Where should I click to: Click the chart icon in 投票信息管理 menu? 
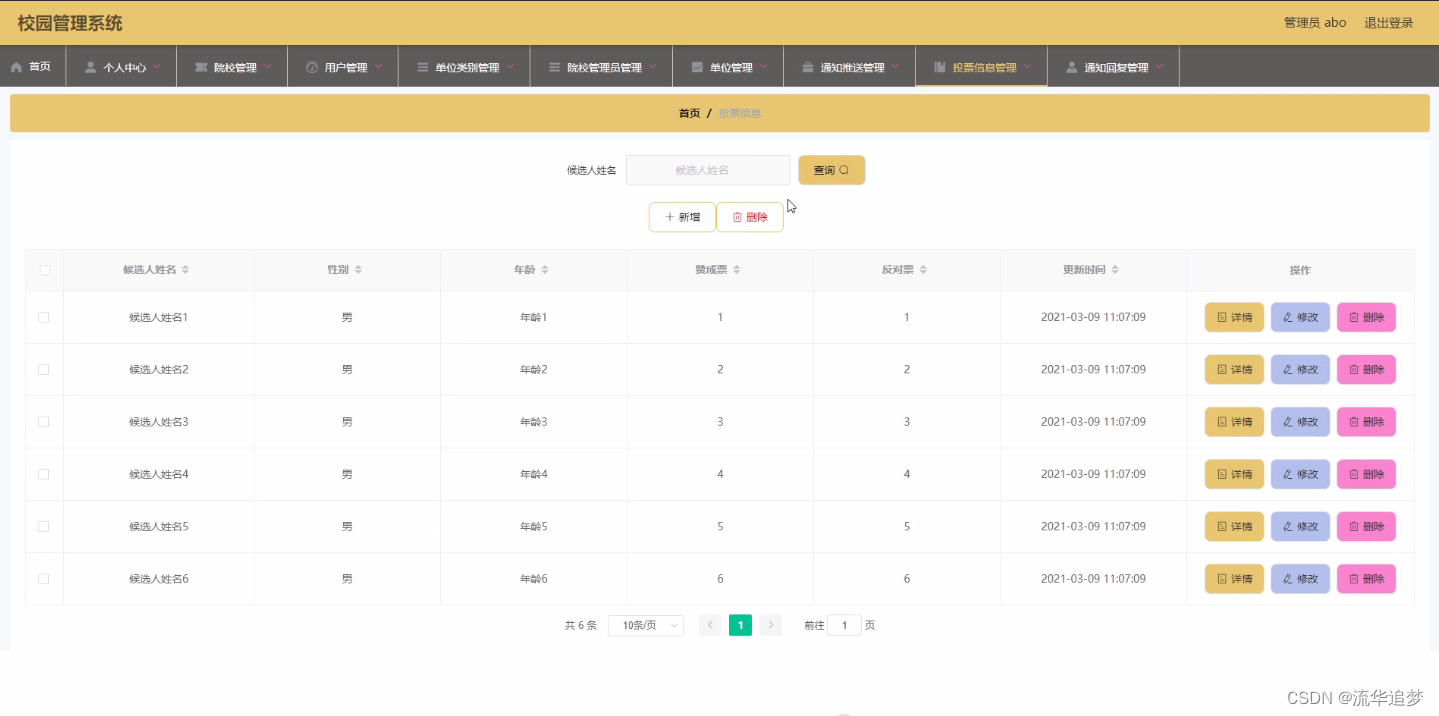tap(940, 67)
